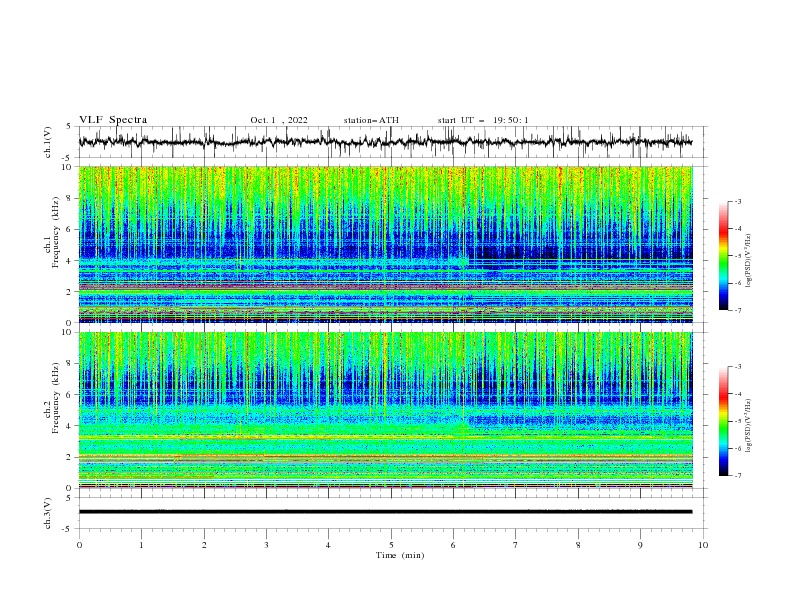This screenshot has height=612, width=792.
Task: Click the "-5" tick on upper colorbar
Action: [x=738, y=256]
